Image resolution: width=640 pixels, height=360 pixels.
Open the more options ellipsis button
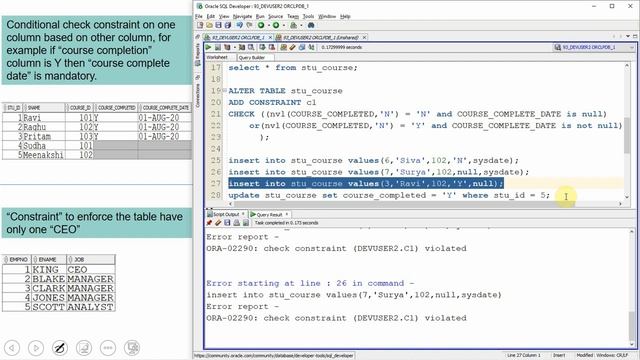(108, 348)
